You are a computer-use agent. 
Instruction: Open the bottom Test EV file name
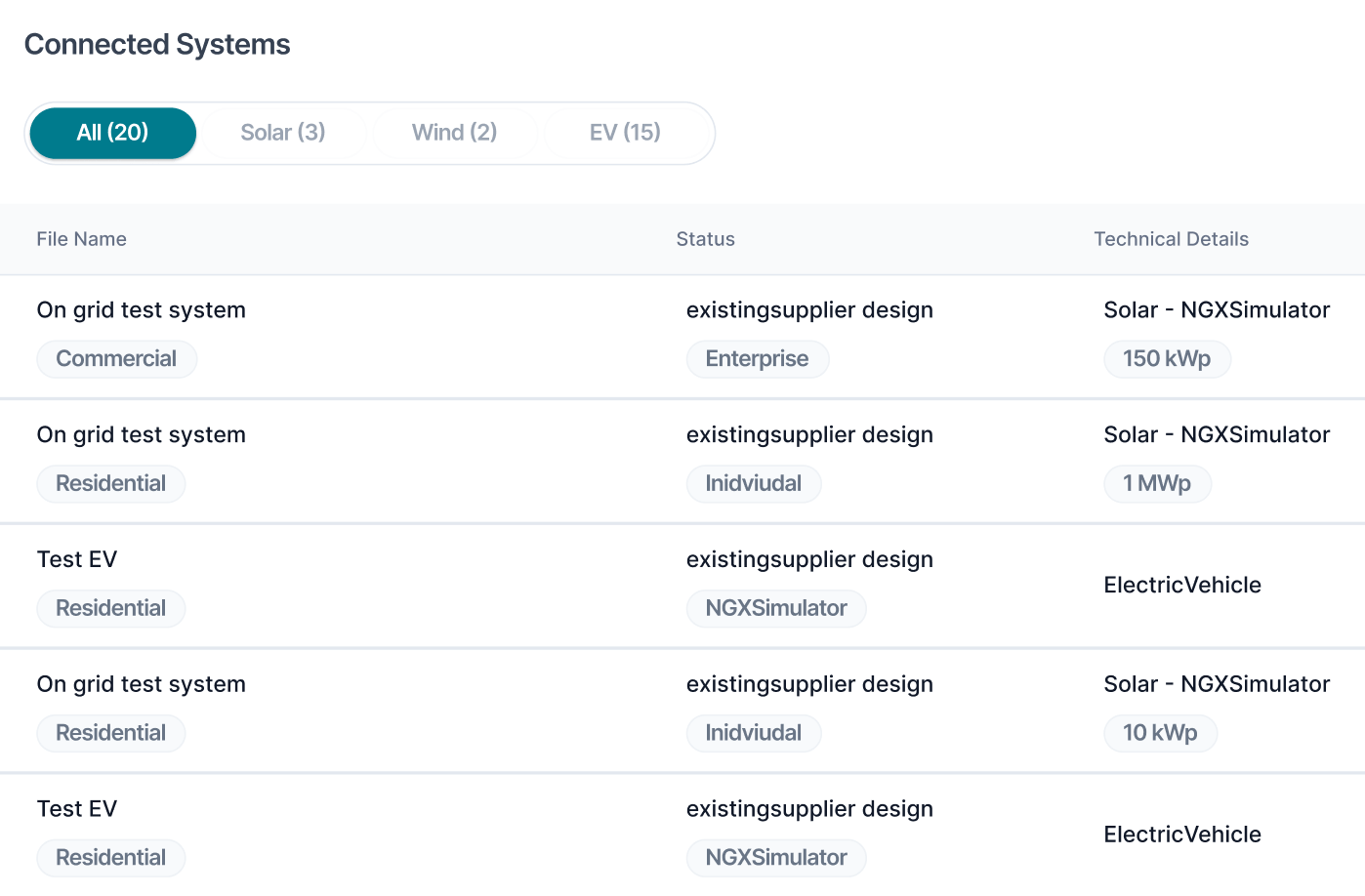coord(77,809)
